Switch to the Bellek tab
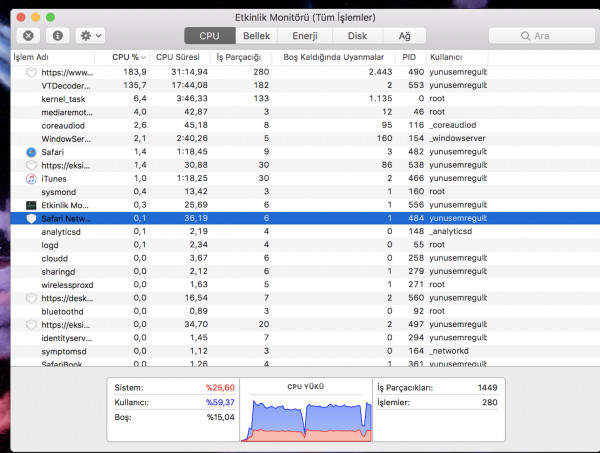 [256, 36]
